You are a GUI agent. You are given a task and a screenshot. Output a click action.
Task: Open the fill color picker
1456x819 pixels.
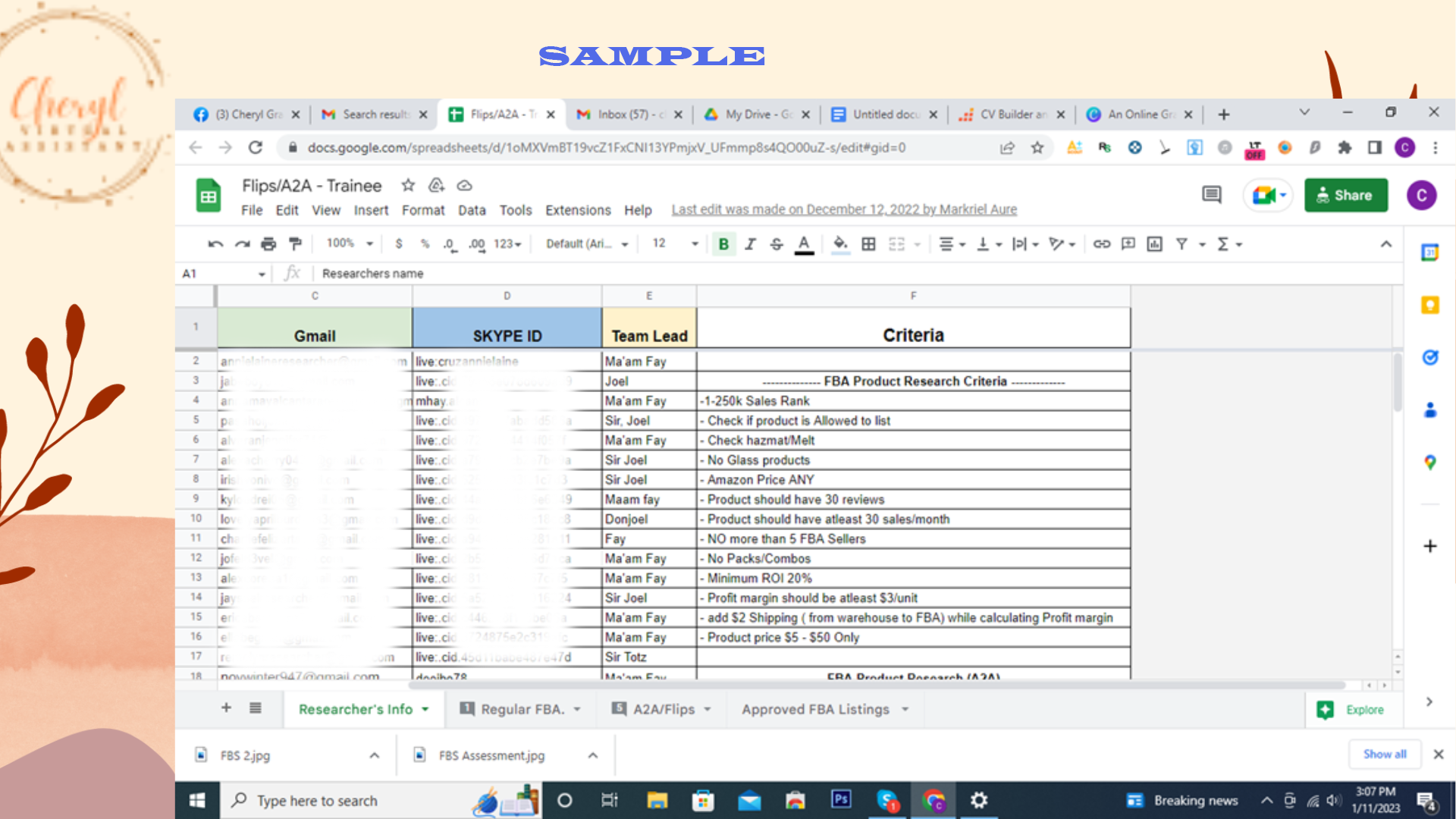click(839, 243)
